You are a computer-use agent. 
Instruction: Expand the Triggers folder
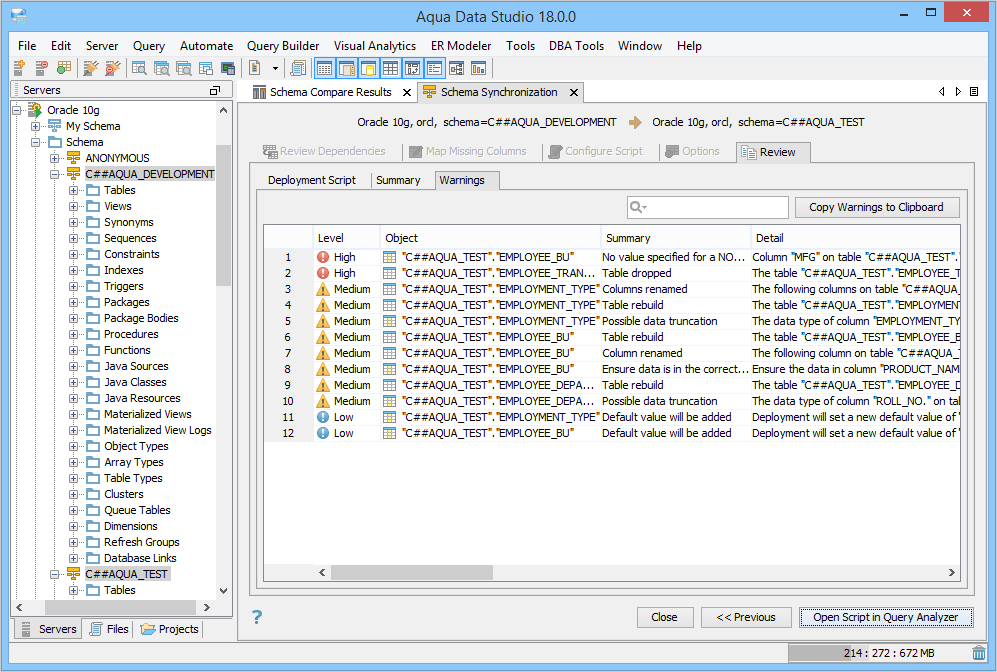[74, 286]
